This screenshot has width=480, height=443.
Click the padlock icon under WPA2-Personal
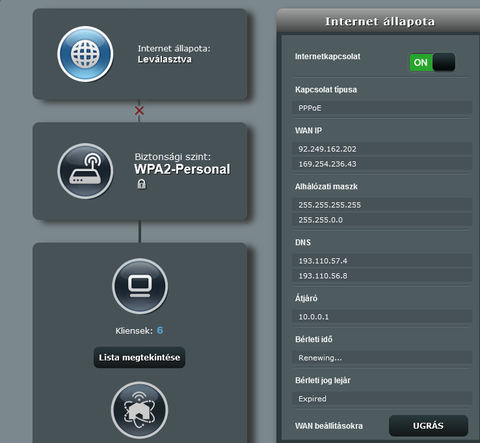pos(142,184)
